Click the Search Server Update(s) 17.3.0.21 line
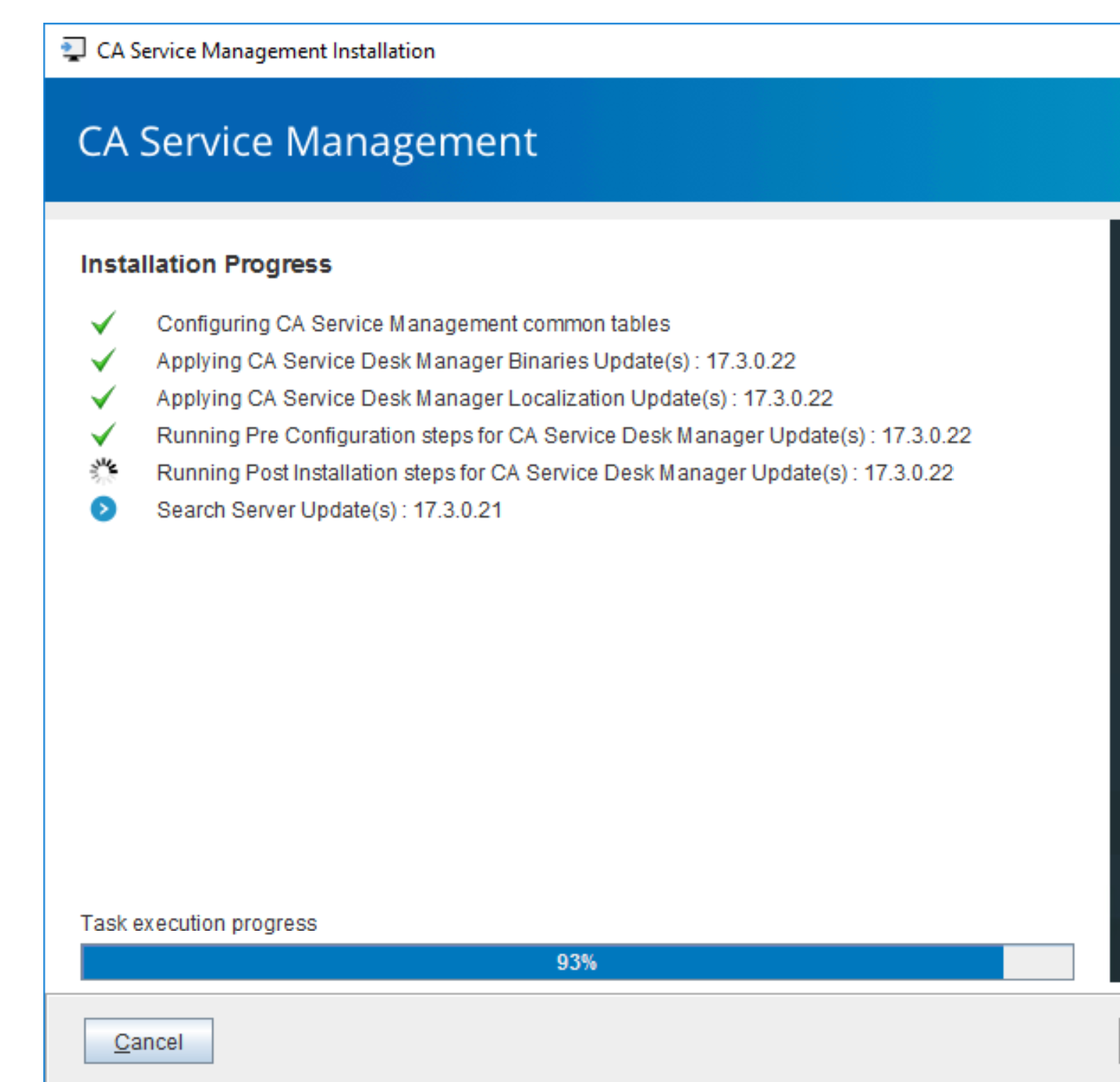 point(329,510)
